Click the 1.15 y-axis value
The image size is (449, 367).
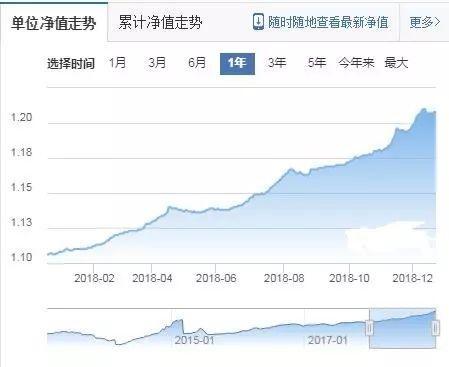click(x=21, y=187)
